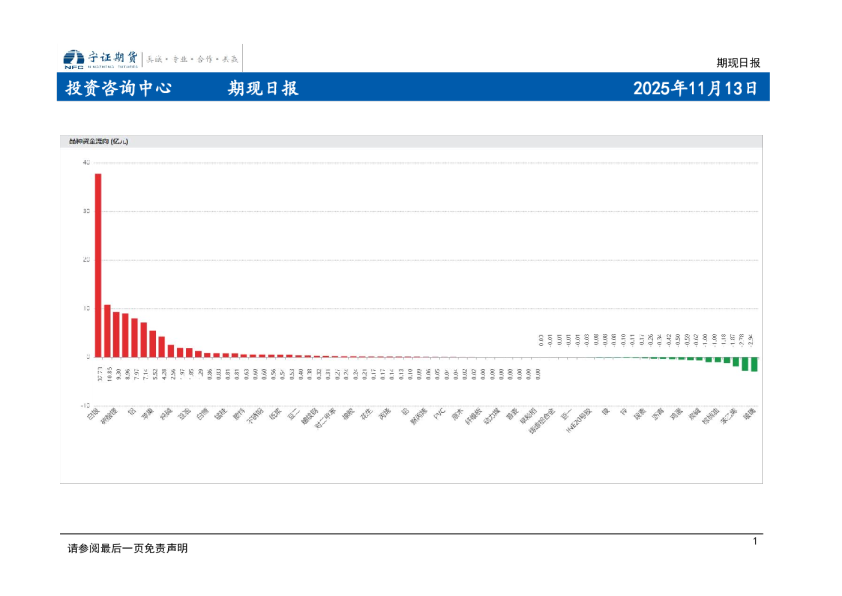The width and height of the screenshot is (842, 596).
Task: Click the 20 label on the y-axis
Action: click(x=86, y=260)
